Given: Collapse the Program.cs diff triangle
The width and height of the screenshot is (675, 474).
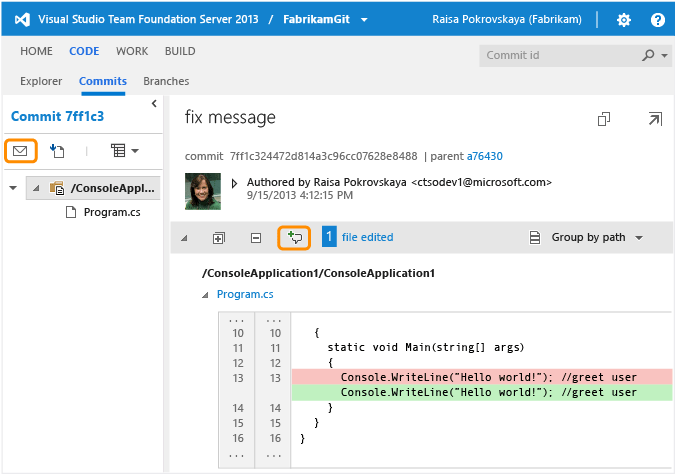Looking at the screenshot, I should click(x=205, y=295).
